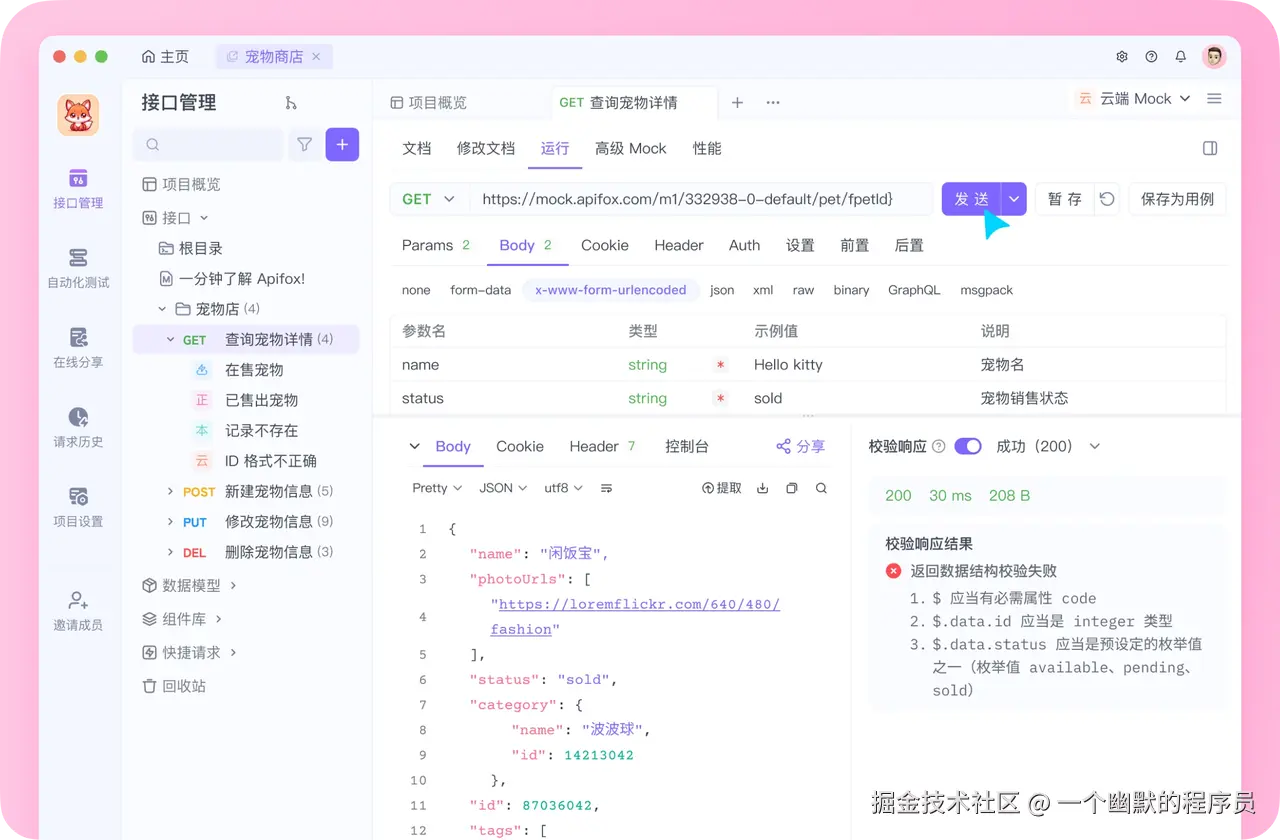This screenshot has width=1280, height=840.
Task: Open 项目设置 in the sidebar
Action: 78,507
